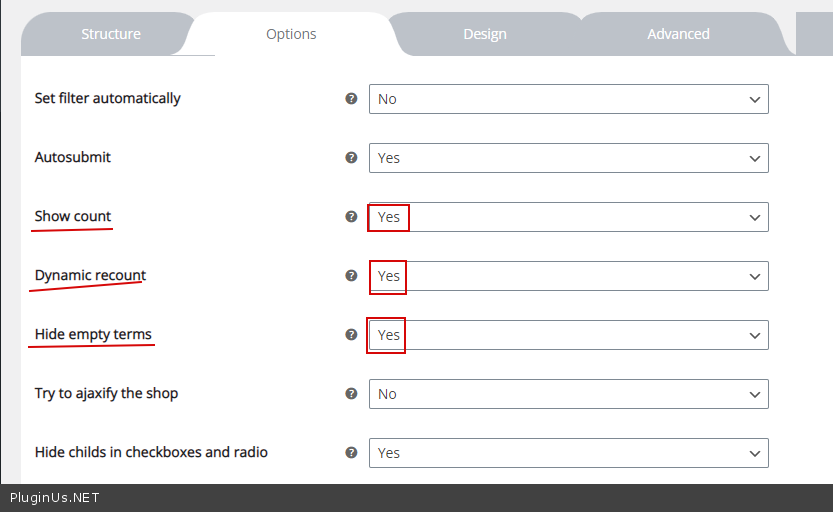
Task: Click help icon for Set filter automatically
Action: coord(351,99)
